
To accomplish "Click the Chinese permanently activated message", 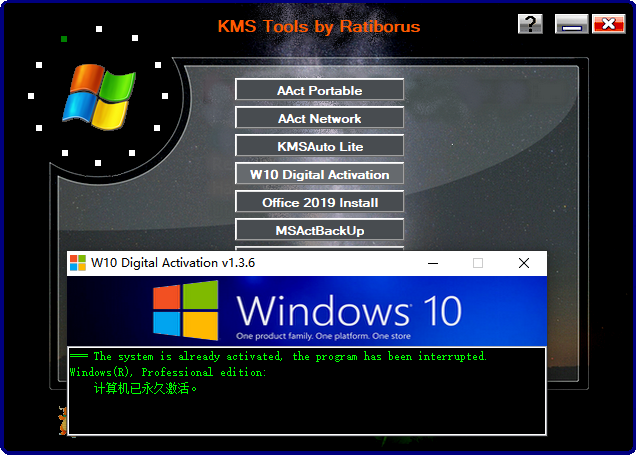I will tap(145, 388).
